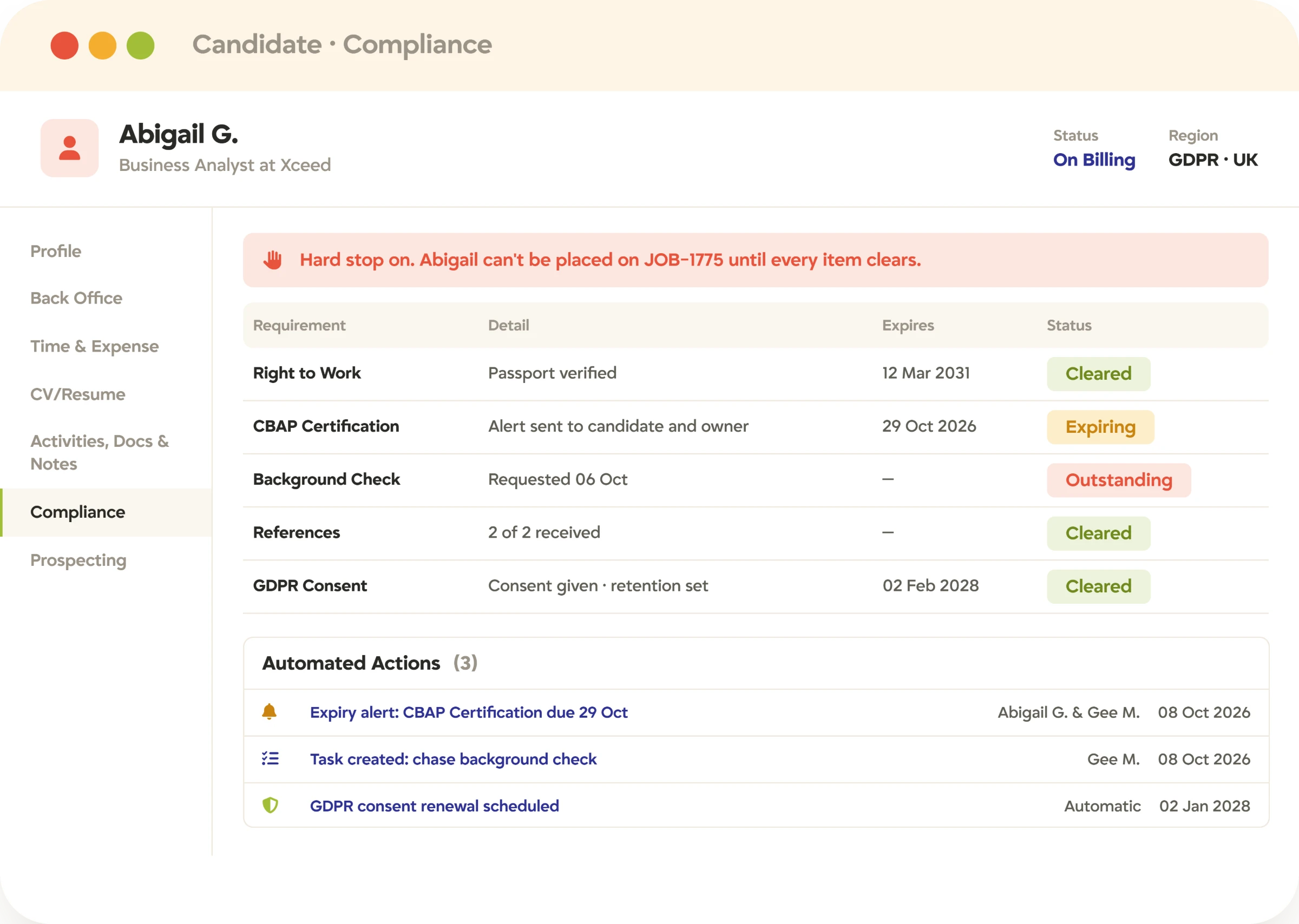1299x924 pixels.
Task: Click the Abigail G. candidate name
Action: (x=179, y=134)
